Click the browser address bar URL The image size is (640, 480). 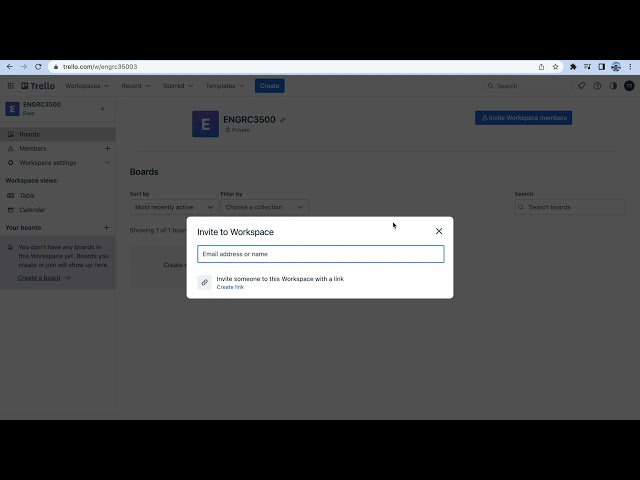[x=100, y=67]
